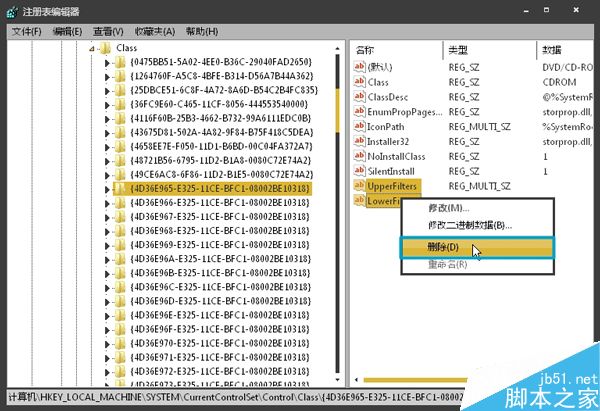Choose 删除(D) in the context menu
The width and height of the screenshot is (600, 411).
point(477,247)
